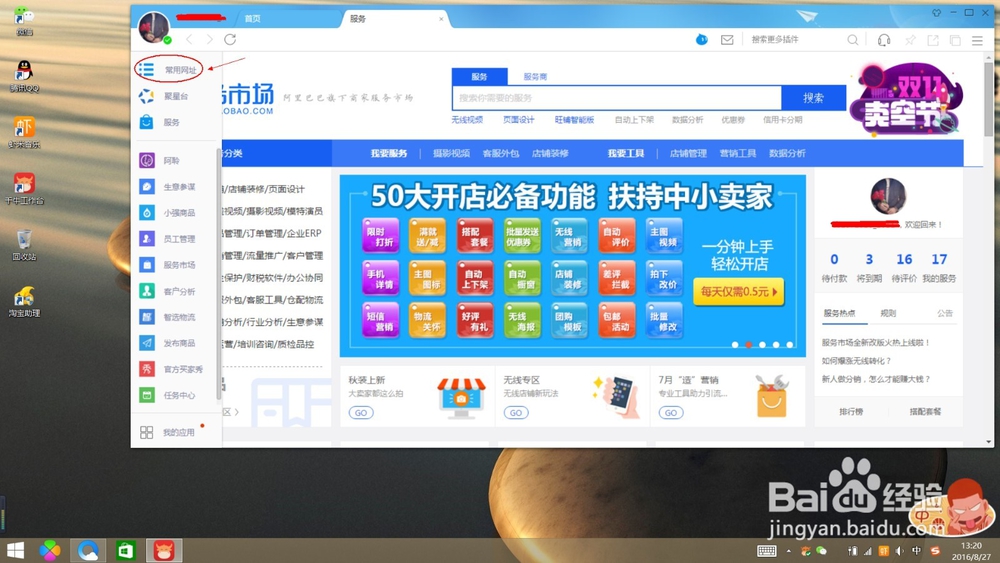Switch to the 服务商 search tab
The width and height of the screenshot is (1000, 563).
(535, 77)
